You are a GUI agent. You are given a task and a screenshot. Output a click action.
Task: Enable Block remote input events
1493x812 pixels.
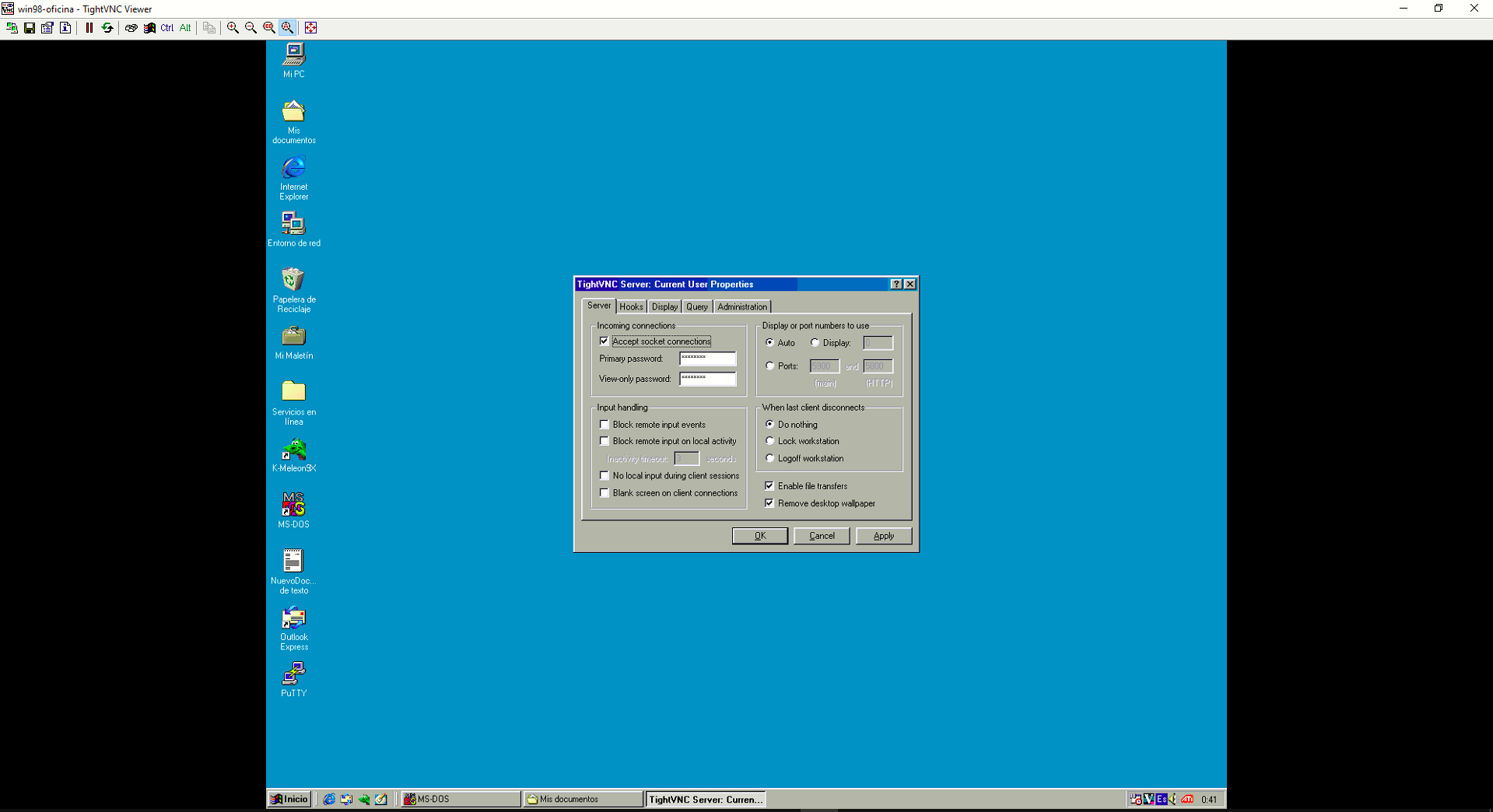pyautogui.click(x=604, y=425)
